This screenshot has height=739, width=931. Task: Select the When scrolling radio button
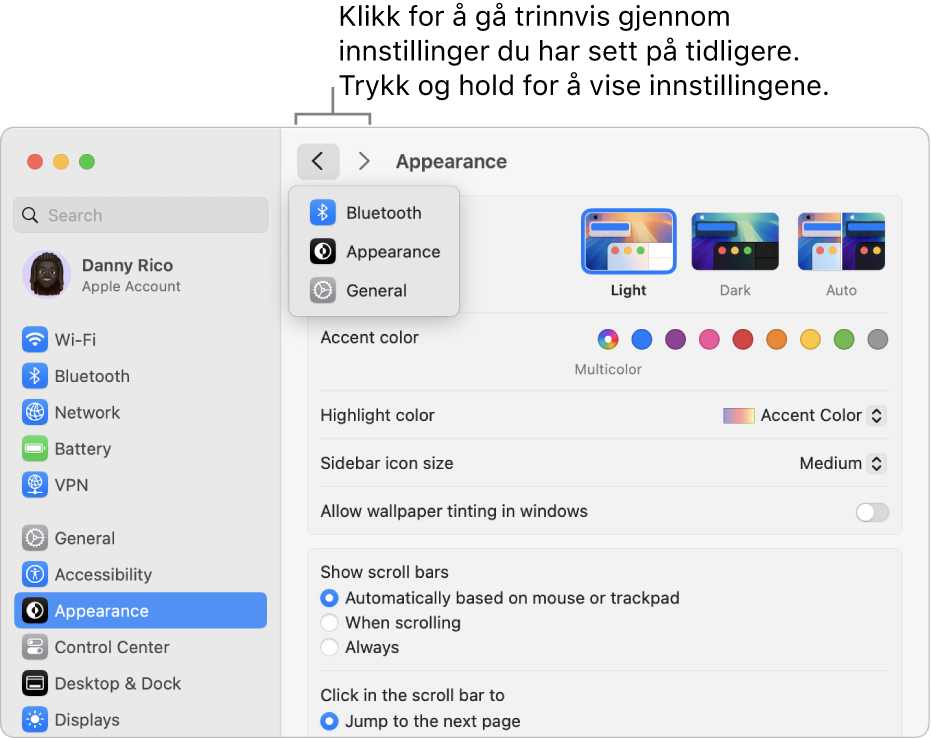pos(329,623)
